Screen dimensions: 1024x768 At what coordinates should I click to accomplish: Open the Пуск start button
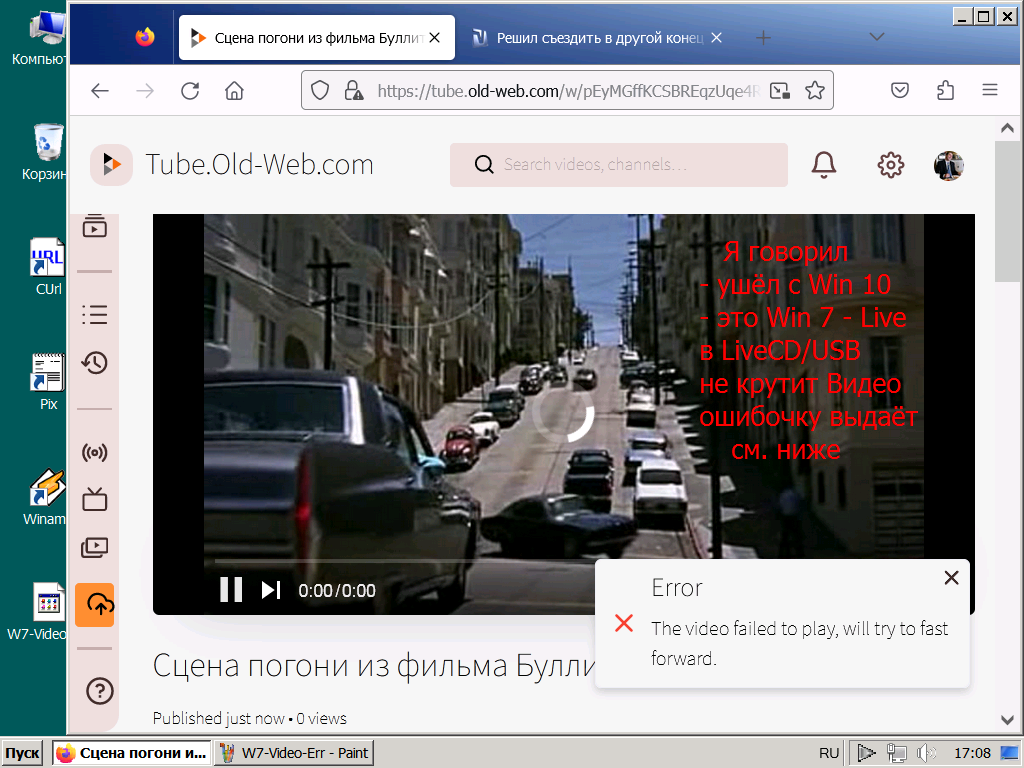[x=22, y=753]
